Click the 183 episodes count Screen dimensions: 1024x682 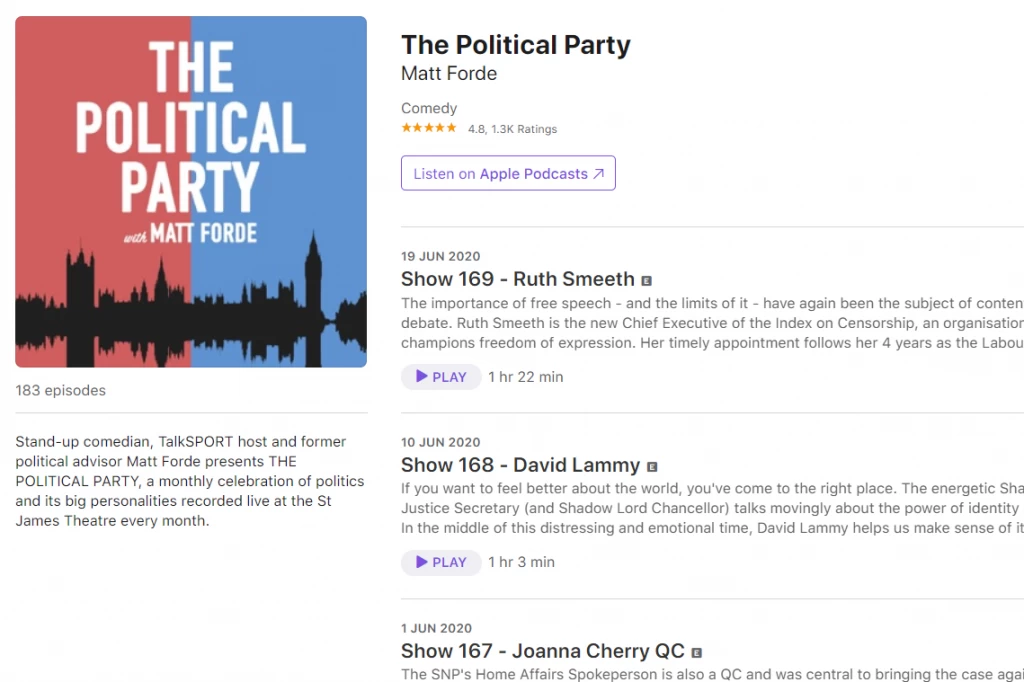(60, 390)
